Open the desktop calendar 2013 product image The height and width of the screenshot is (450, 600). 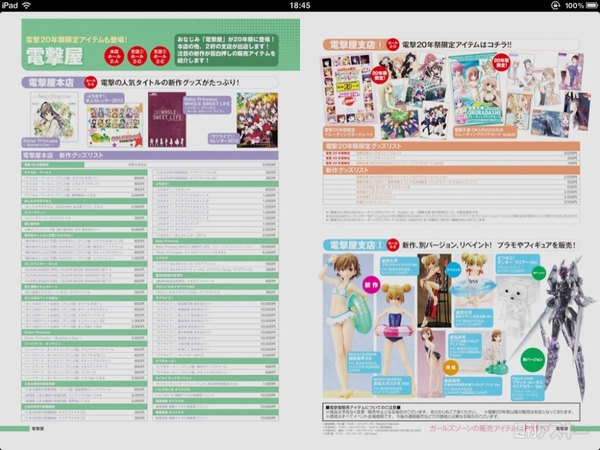(114, 127)
